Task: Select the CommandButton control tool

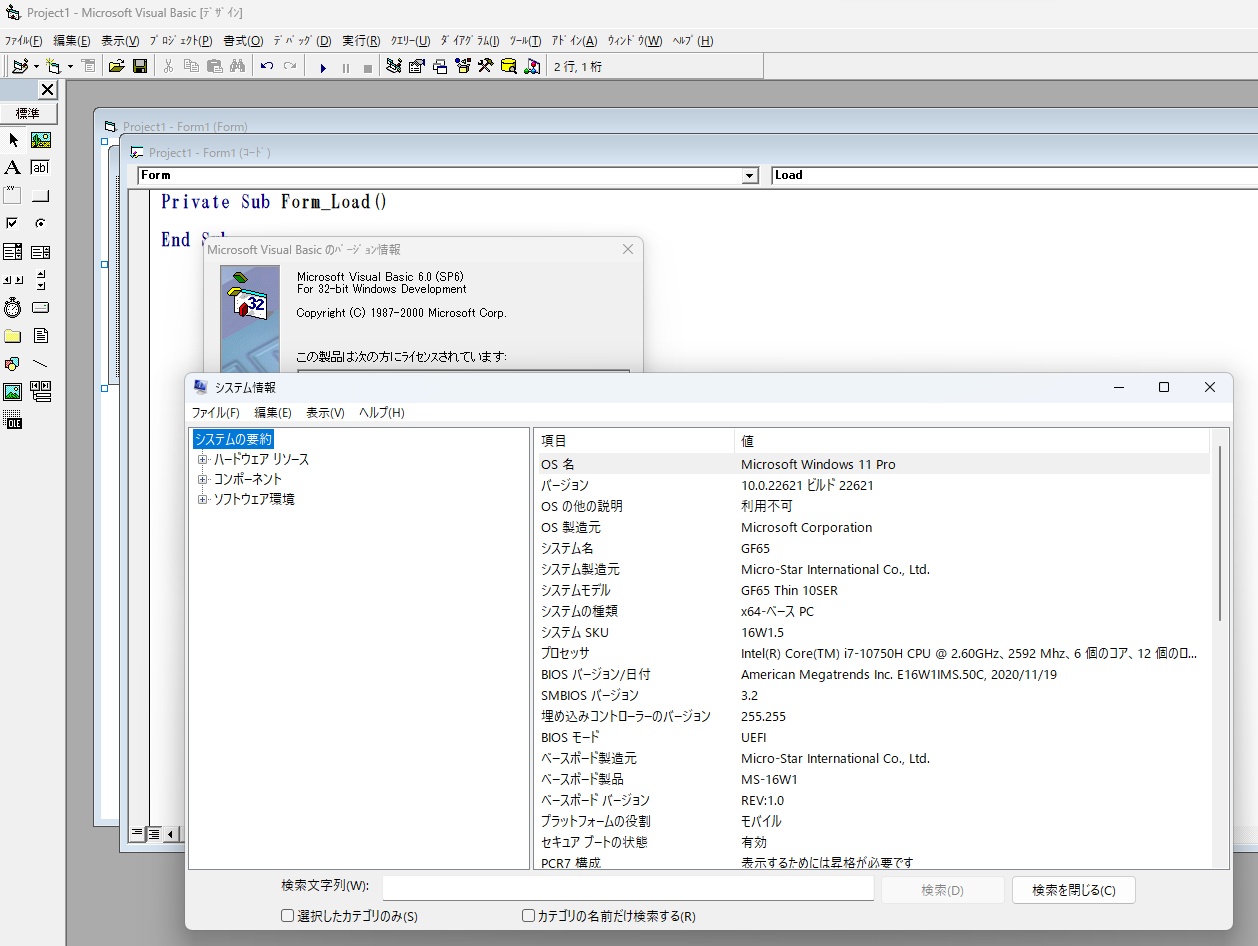Action: (x=41, y=196)
